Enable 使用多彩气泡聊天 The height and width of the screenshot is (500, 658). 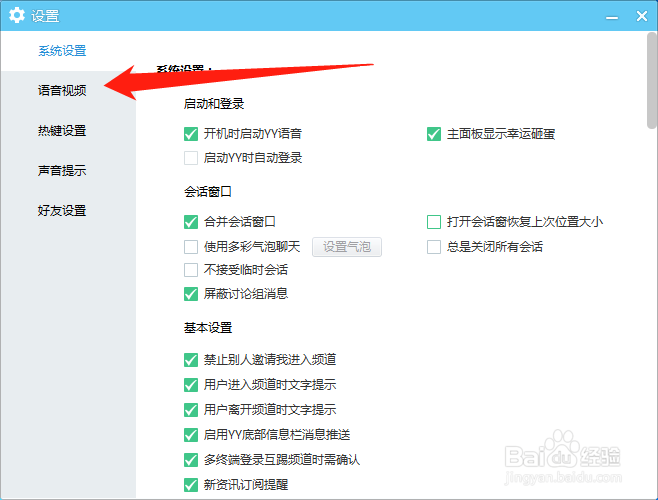point(191,246)
